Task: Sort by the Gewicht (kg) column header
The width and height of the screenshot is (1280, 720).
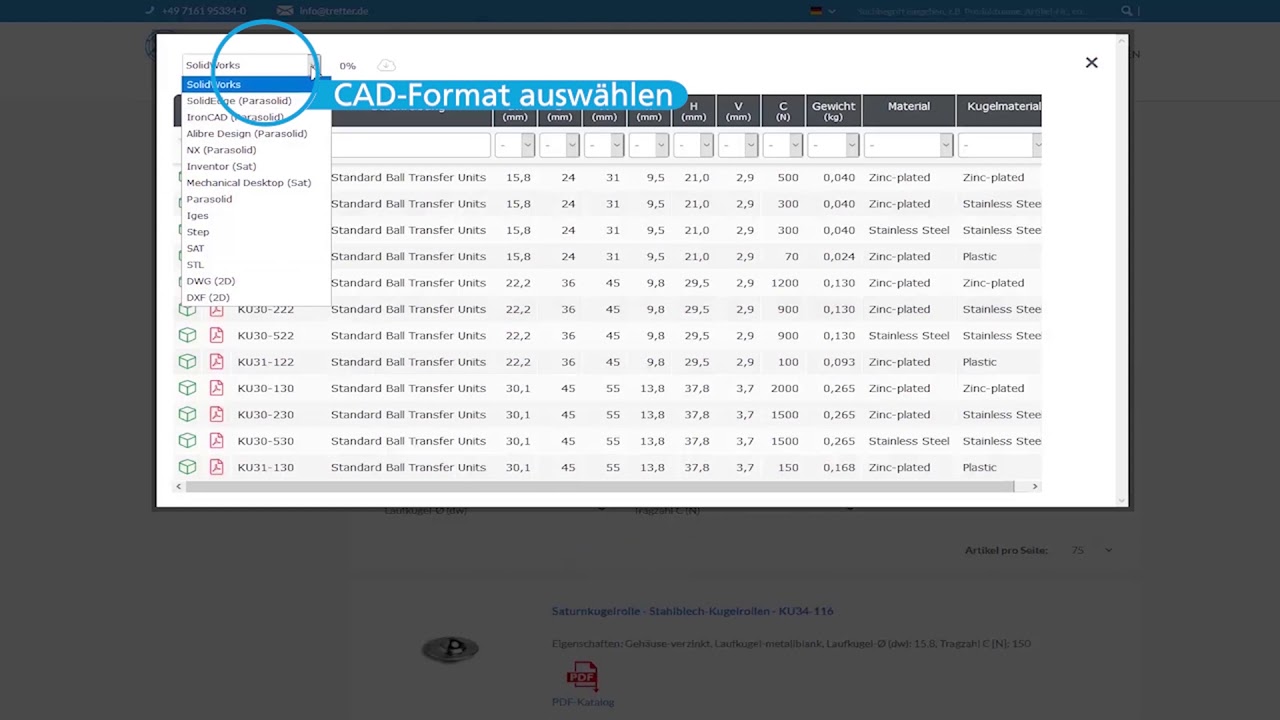Action: tap(833, 111)
